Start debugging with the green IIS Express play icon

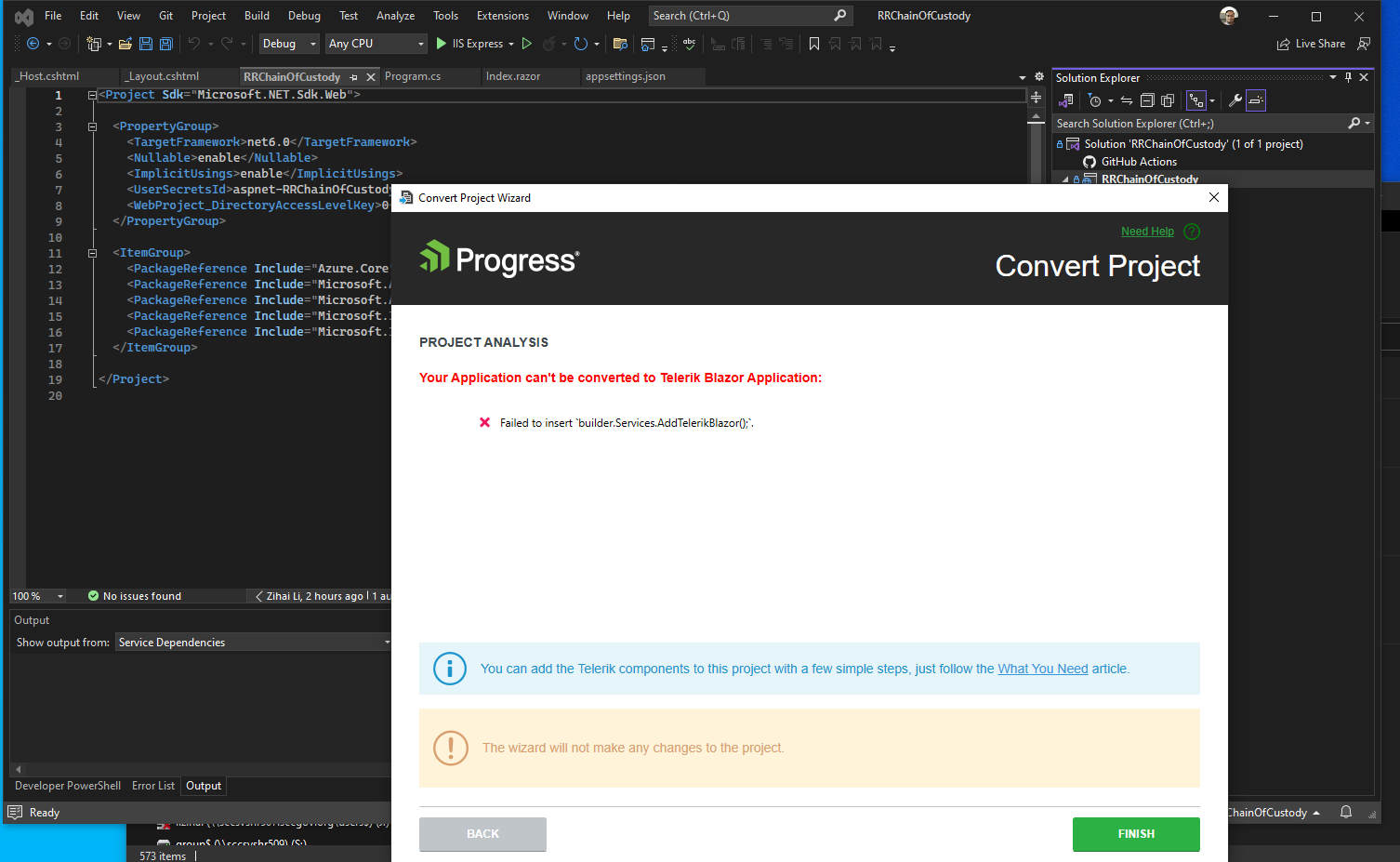442,44
